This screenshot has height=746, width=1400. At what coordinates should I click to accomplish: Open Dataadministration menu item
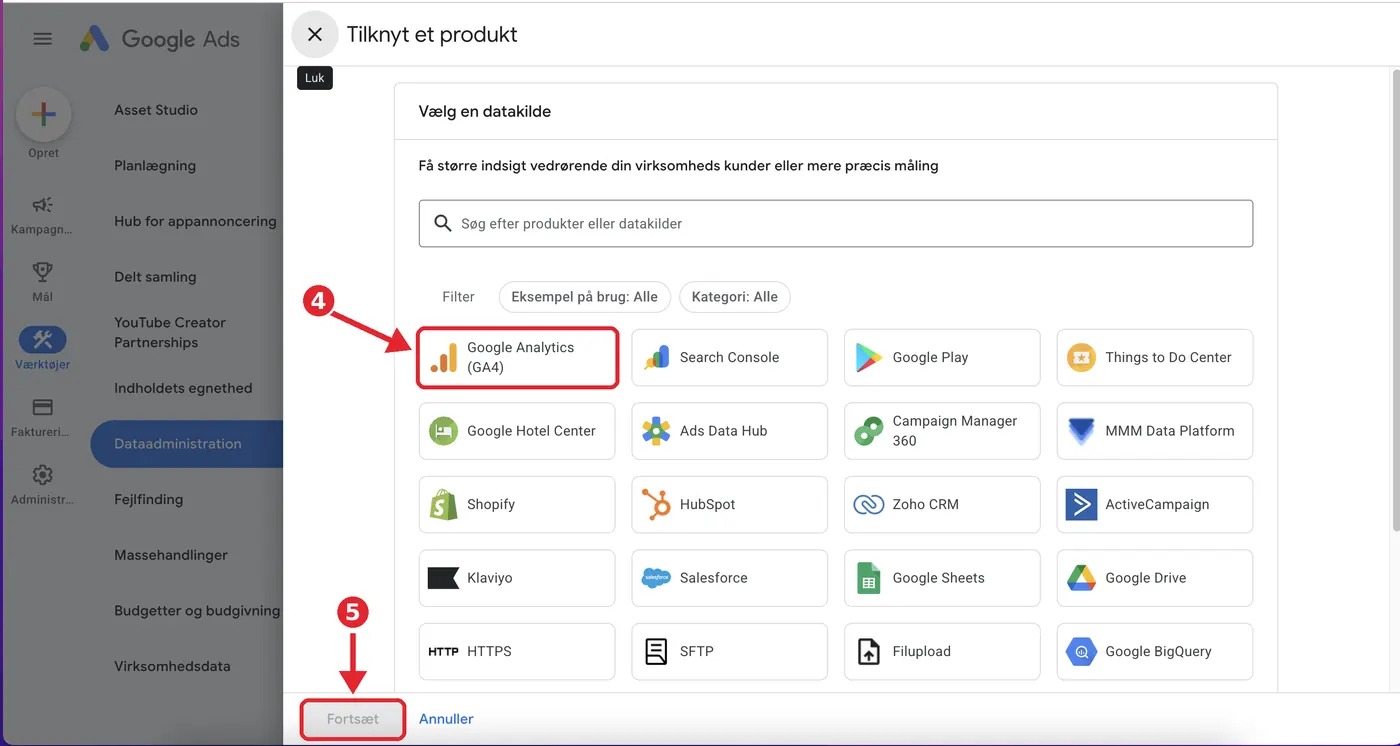pos(187,444)
